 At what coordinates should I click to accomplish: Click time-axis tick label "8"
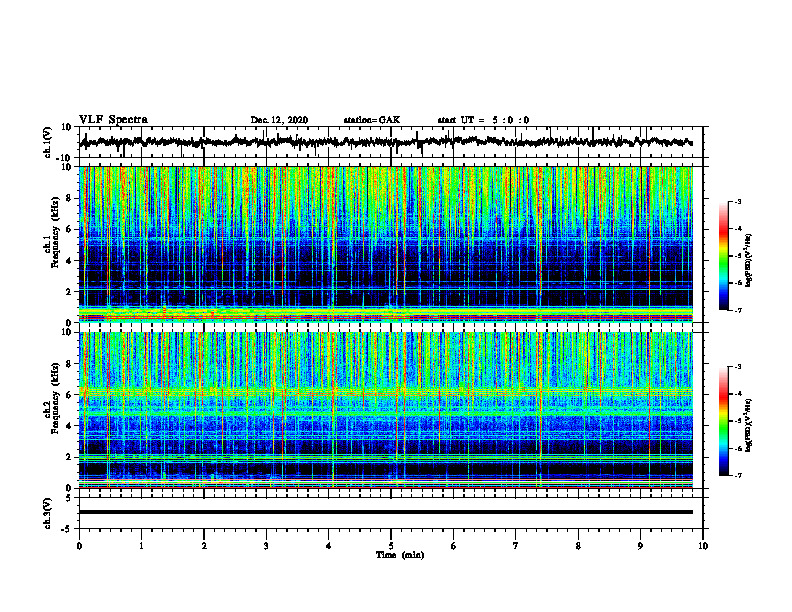pyautogui.click(x=578, y=546)
